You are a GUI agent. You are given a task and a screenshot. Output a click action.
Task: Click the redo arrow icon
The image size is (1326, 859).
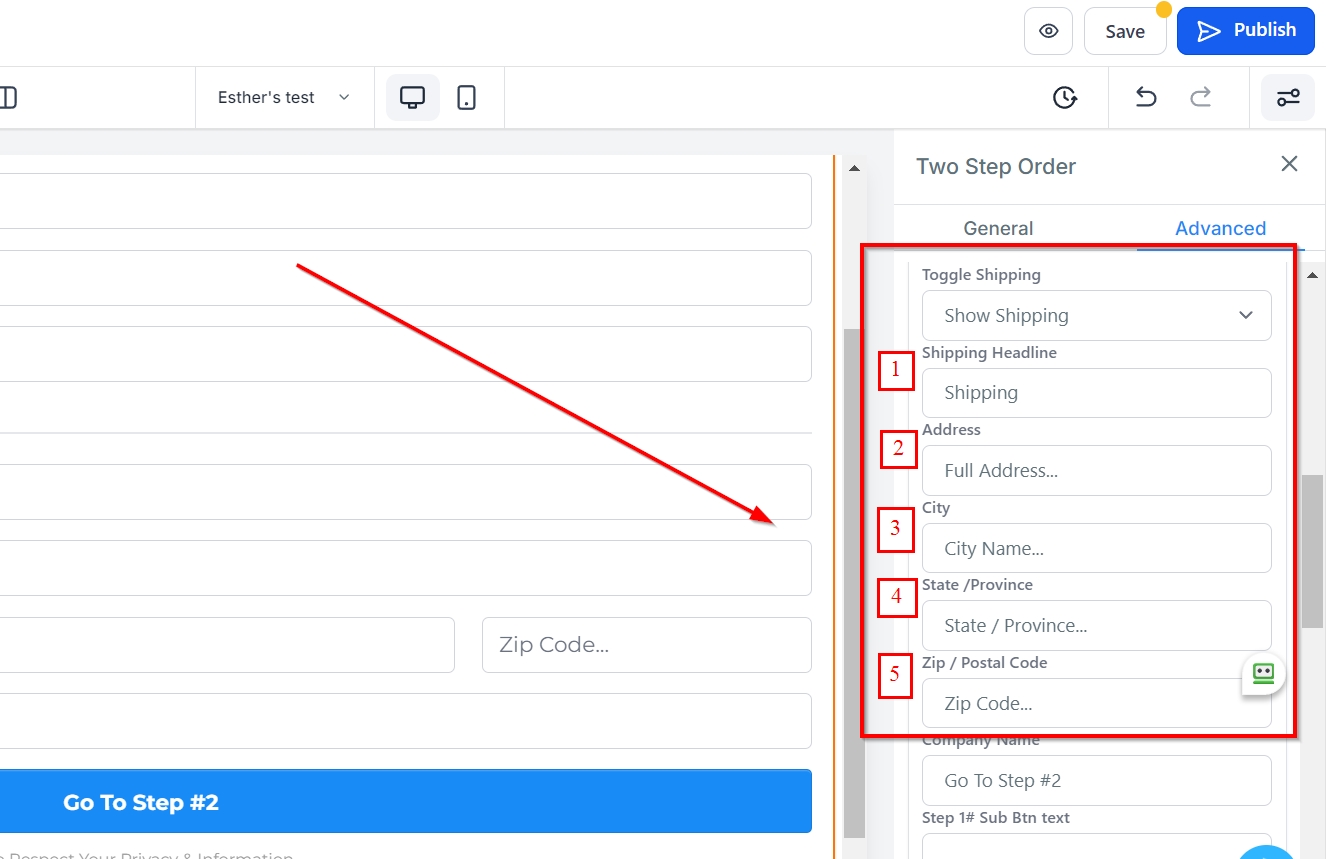point(1200,97)
